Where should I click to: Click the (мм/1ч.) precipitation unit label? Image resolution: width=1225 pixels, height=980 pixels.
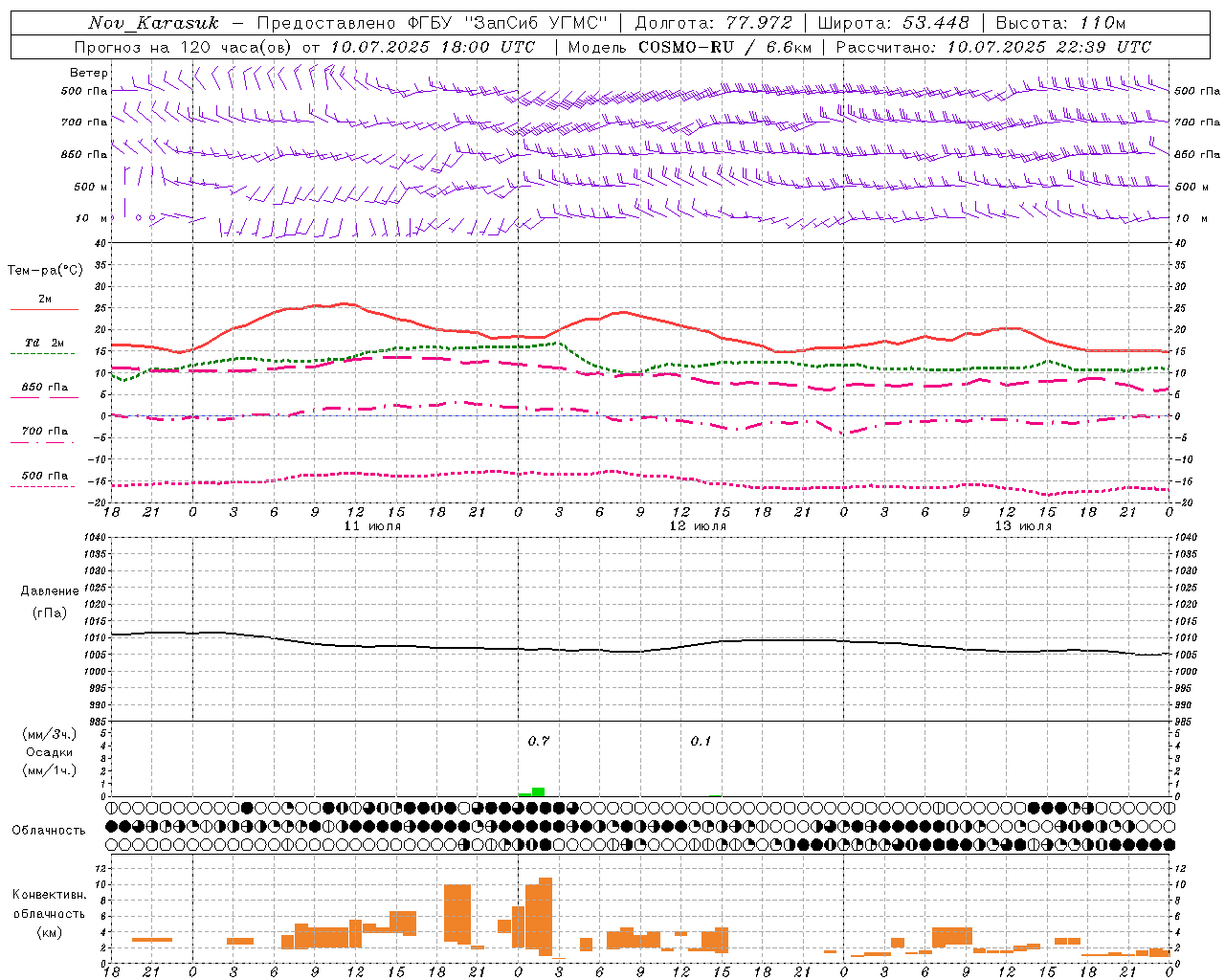[50, 770]
